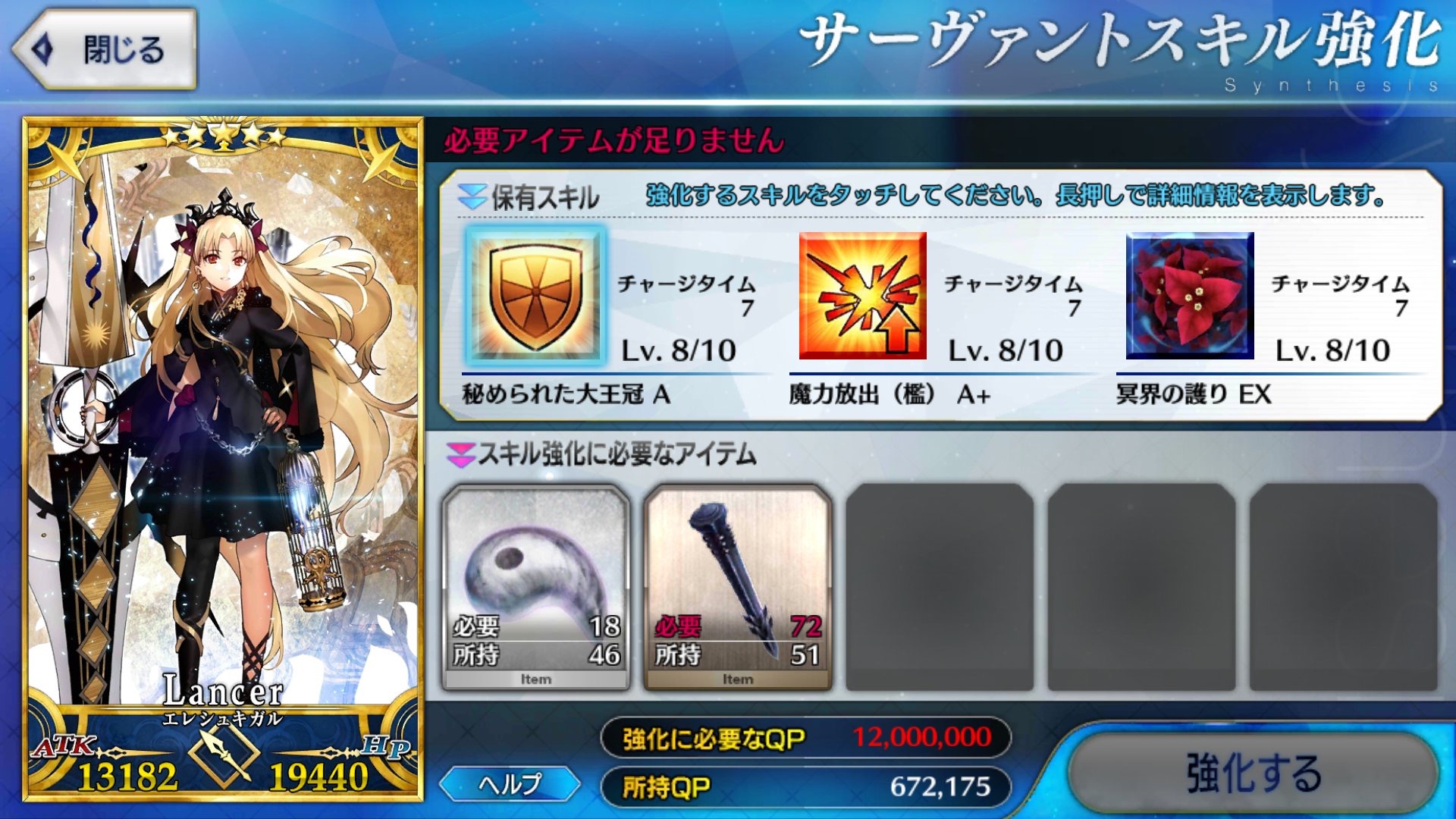Tap the fourth empty material slot
Viewport: 1456px width, 819px height.
pyautogui.click(x=1141, y=588)
